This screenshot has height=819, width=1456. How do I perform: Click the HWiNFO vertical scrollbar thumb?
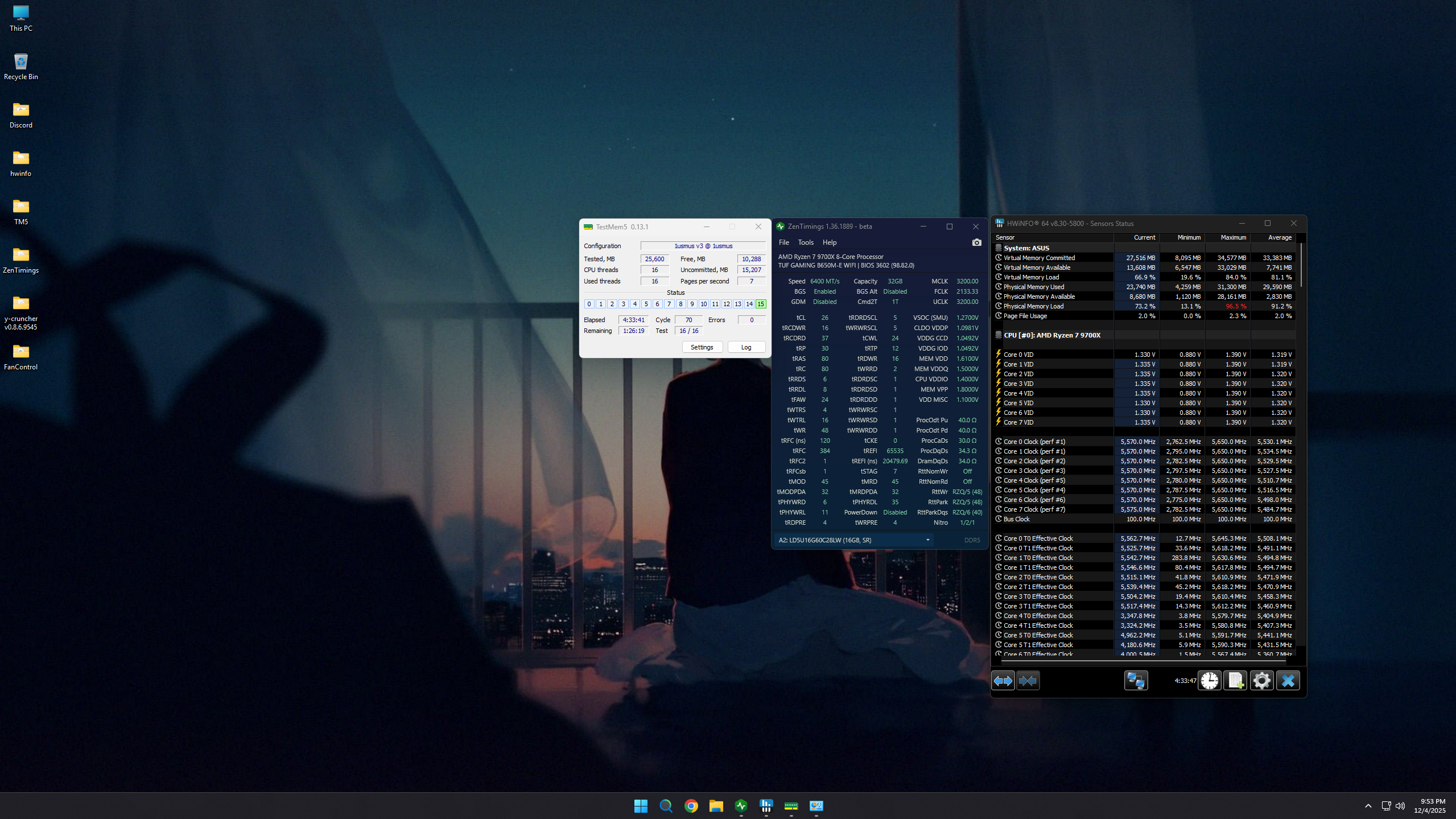tap(1301, 265)
